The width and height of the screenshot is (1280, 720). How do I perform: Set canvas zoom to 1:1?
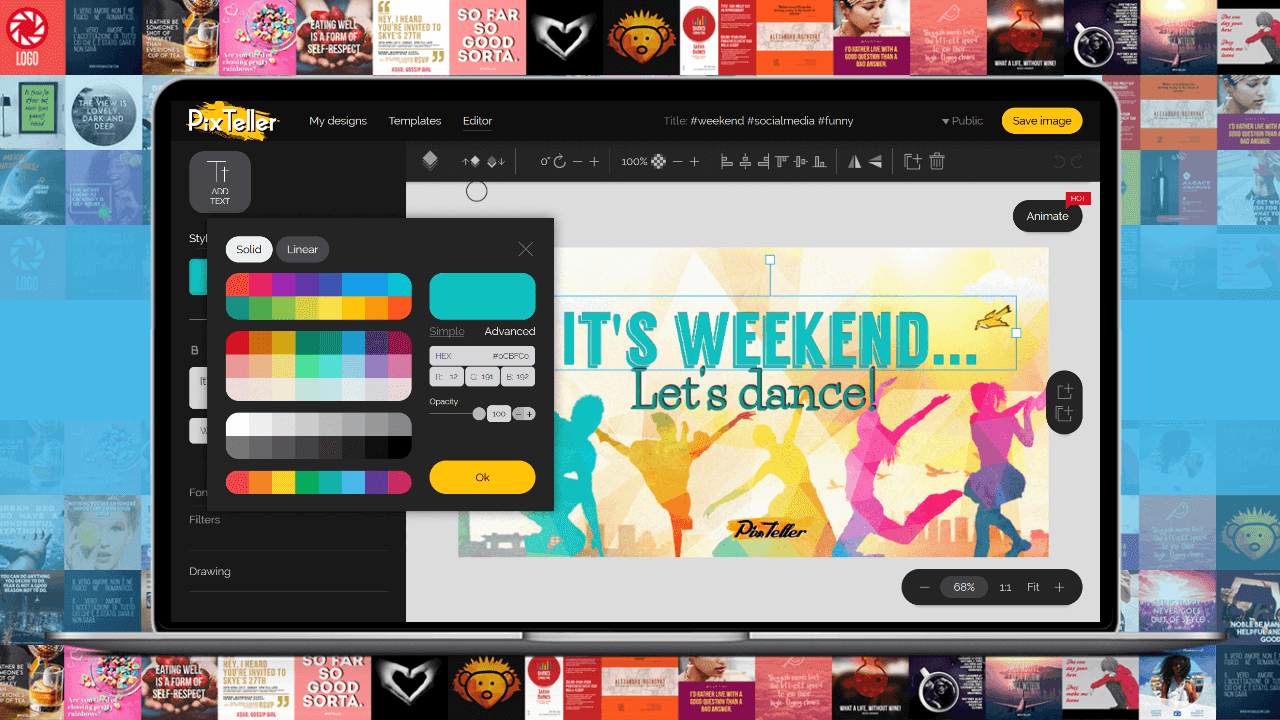pos(1005,587)
